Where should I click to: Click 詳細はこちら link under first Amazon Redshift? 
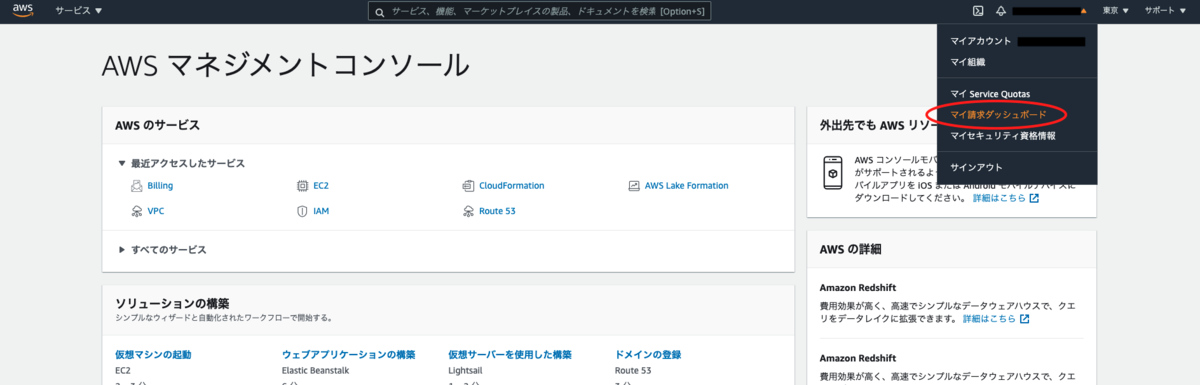point(989,319)
